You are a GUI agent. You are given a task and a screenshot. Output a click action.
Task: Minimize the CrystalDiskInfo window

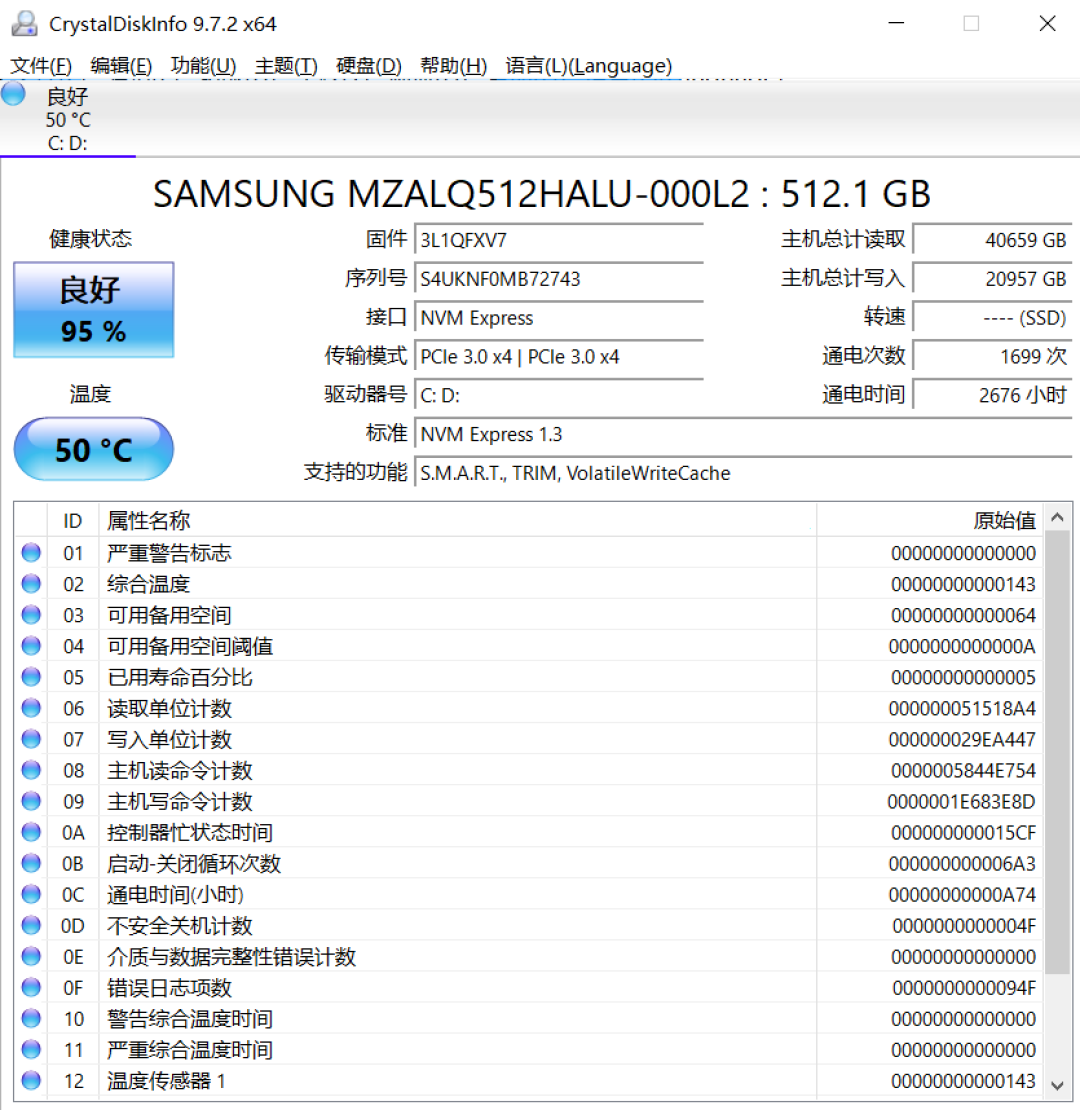coord(896,23)
